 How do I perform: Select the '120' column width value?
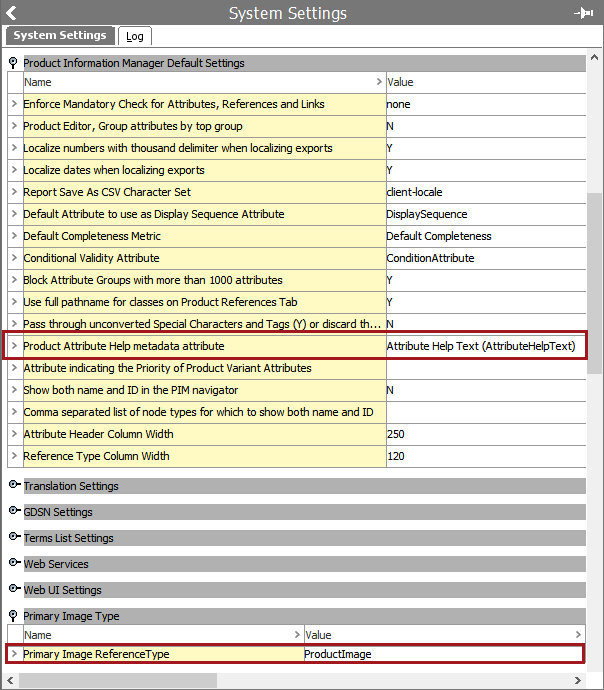486,456
